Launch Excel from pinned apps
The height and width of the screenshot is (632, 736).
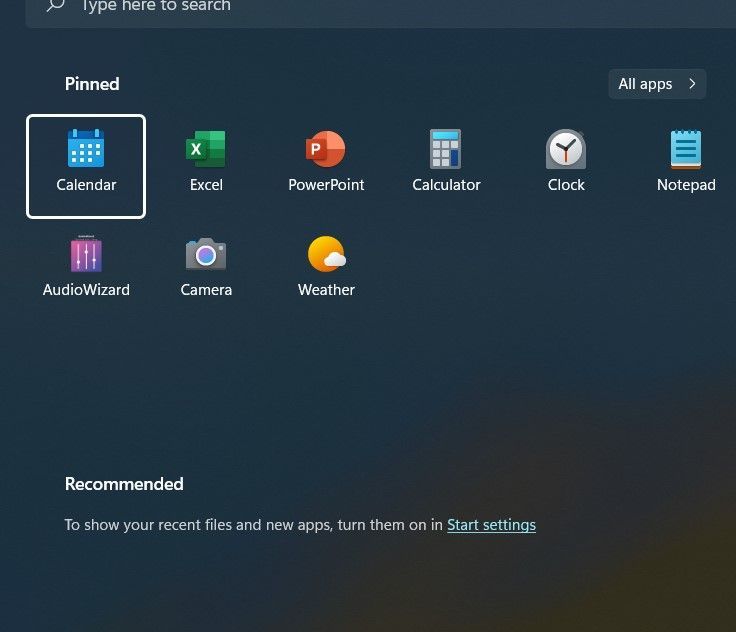[x=206, y=161]
